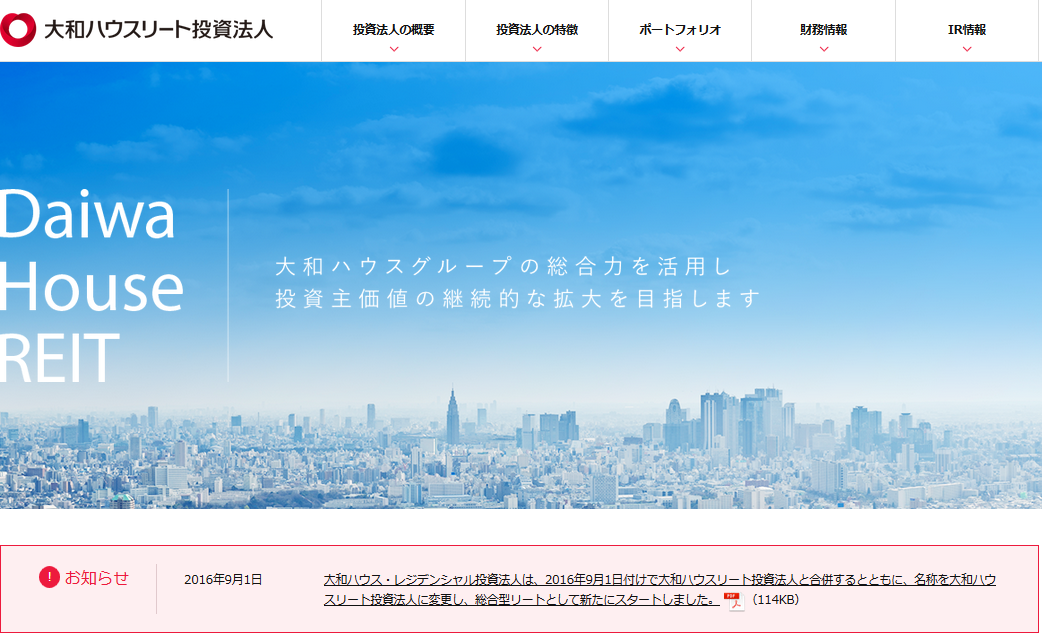Open the merger announcement PDF file icon
Screen dimensions: 1042x637
point(733,600)
